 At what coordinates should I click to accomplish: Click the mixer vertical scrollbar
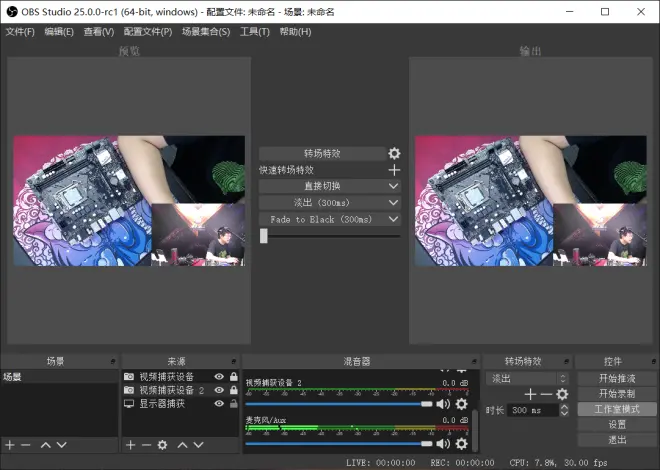tap(475, 429)
